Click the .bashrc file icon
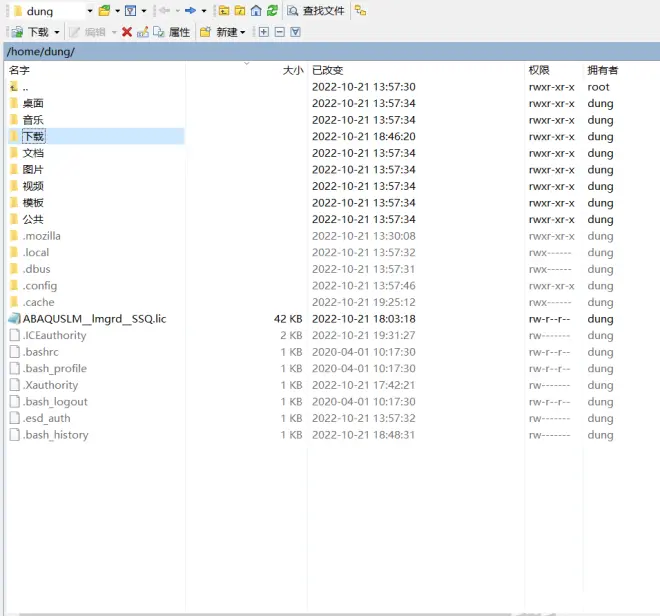 point(15,352)
